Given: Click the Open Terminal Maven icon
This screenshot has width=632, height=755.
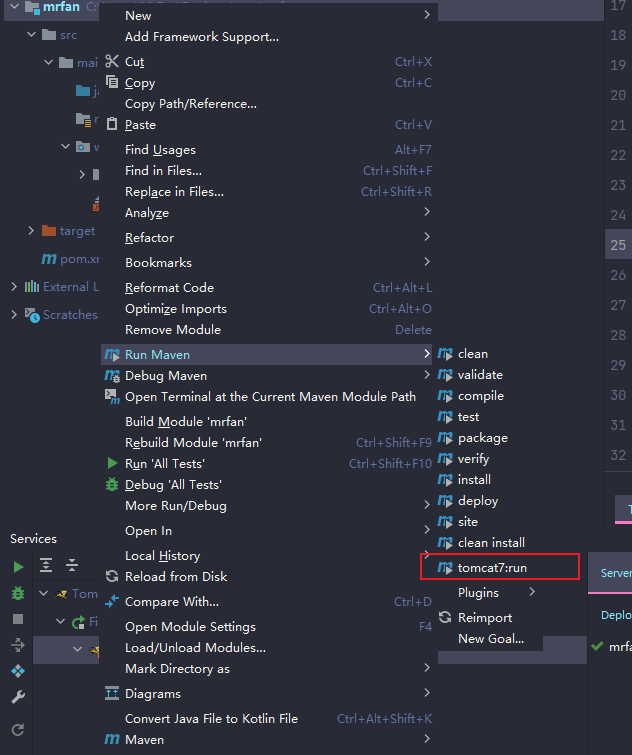Looking at the screenshot, I should (112, 397).
